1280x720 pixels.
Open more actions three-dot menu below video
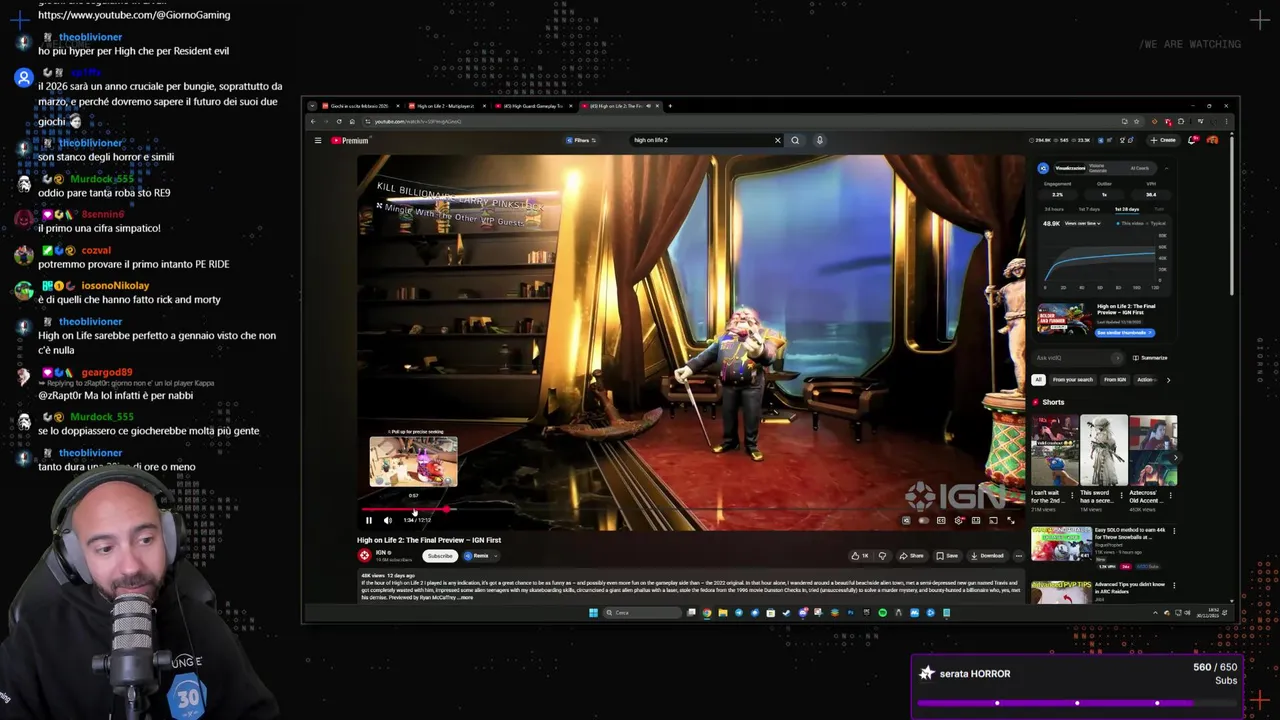click(x=1019, y=556)
